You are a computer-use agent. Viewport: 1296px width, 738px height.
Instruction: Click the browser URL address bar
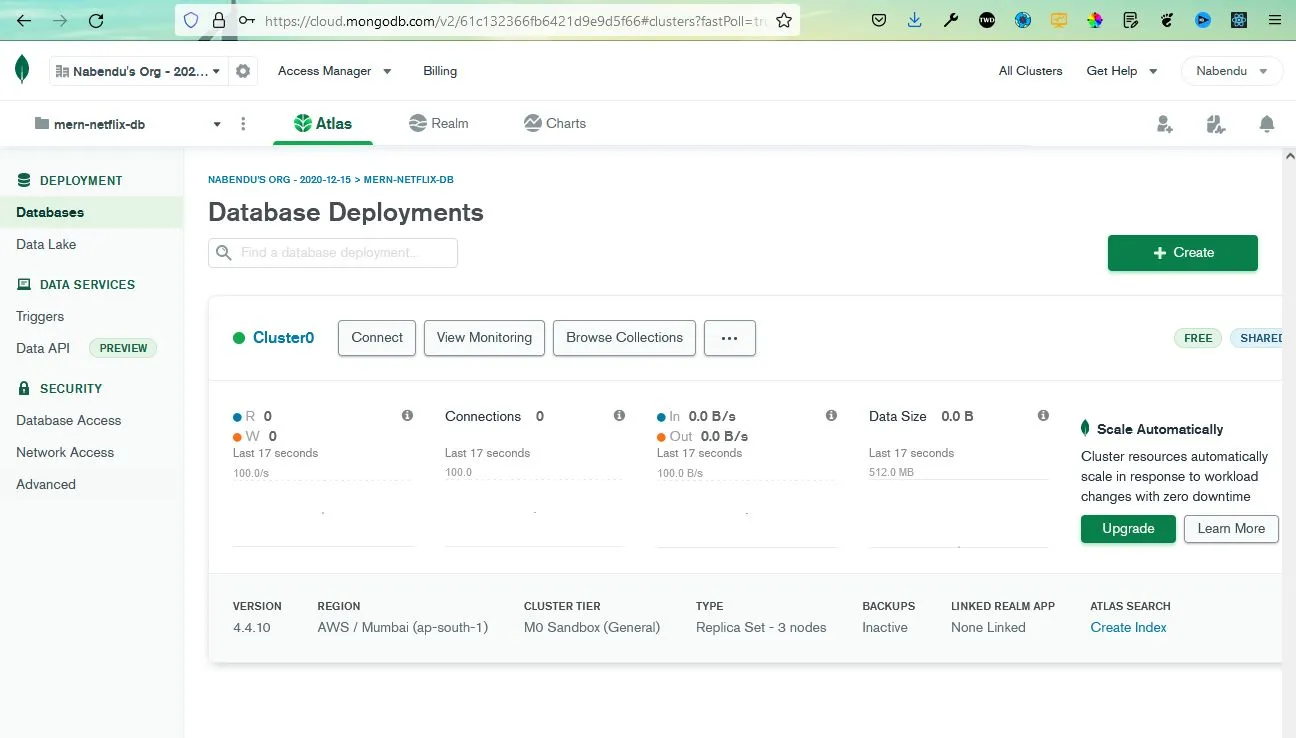click(x=515, y=20)
